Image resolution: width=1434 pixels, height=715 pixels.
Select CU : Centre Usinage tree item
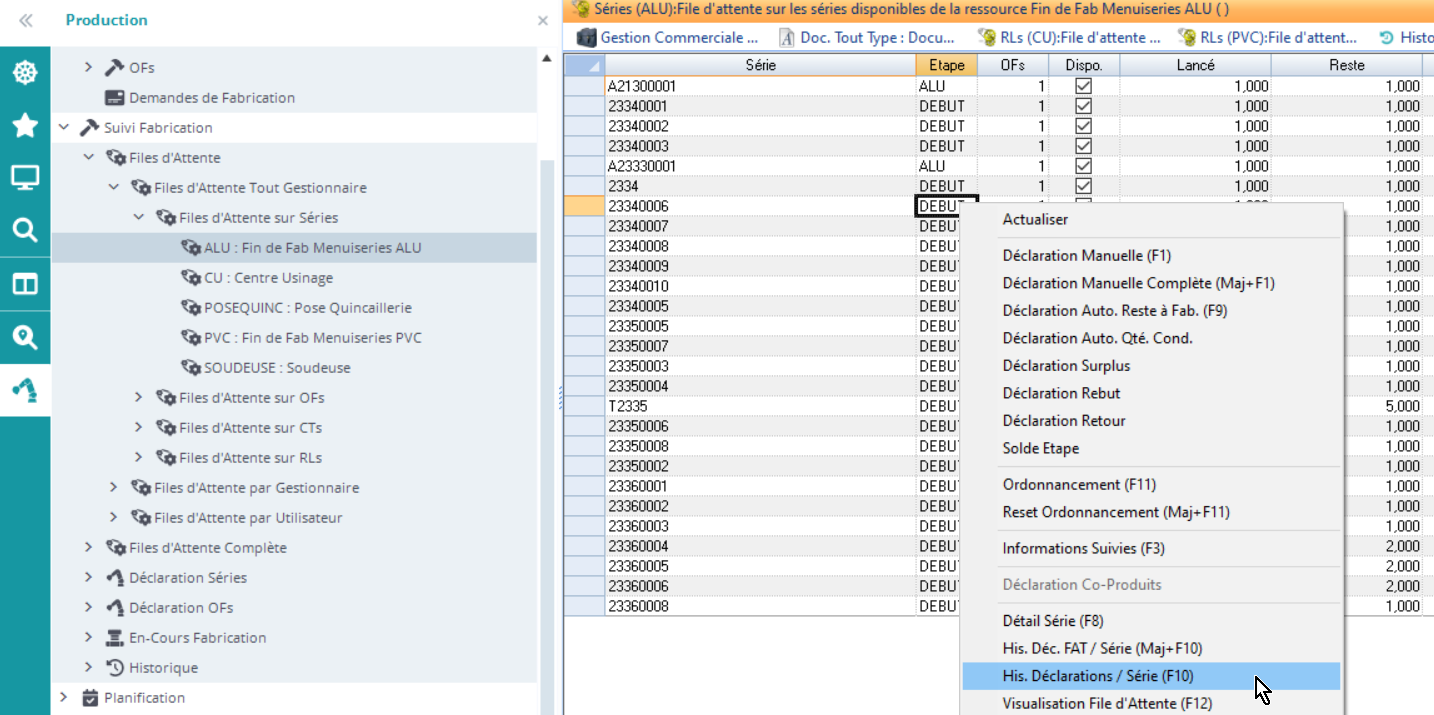(x=268, y=278)
